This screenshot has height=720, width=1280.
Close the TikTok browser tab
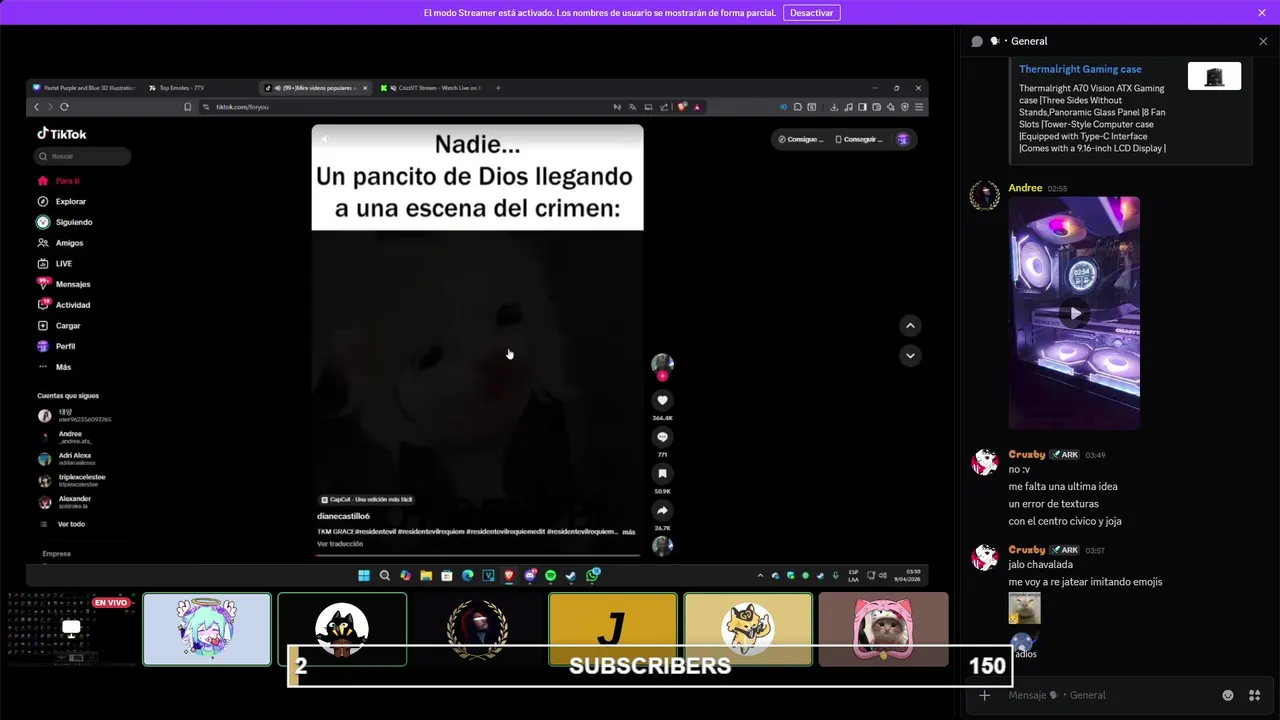point(365,88)
